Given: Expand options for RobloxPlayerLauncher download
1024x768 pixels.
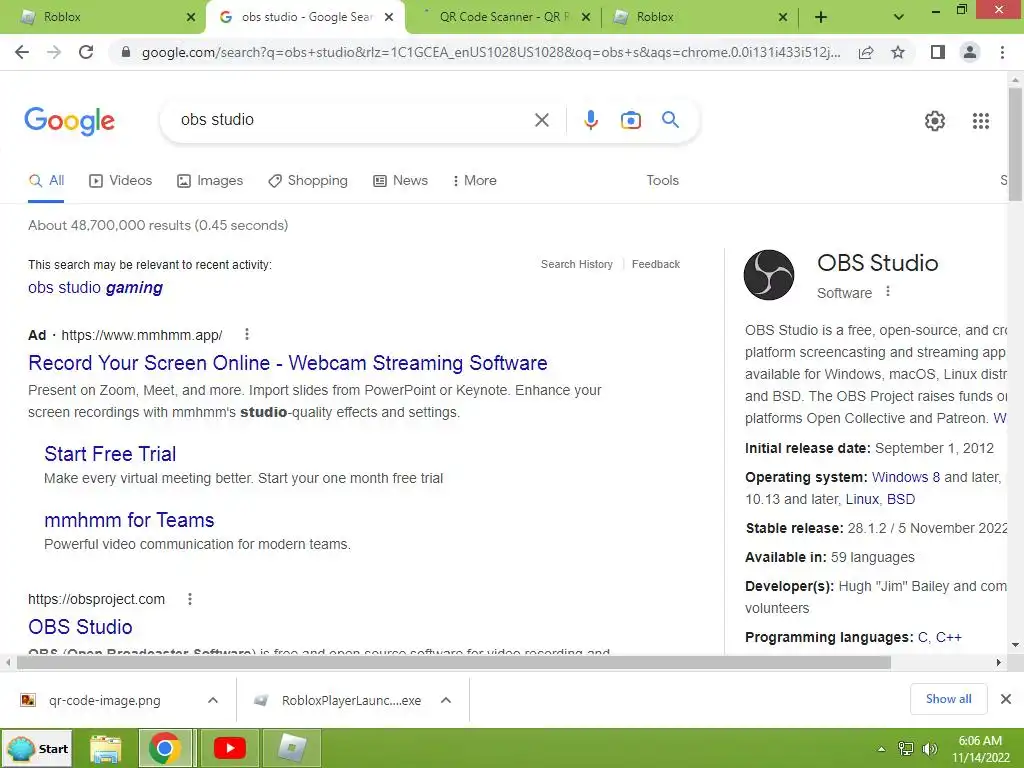Looking at the screenshot, I should point(446,700).
